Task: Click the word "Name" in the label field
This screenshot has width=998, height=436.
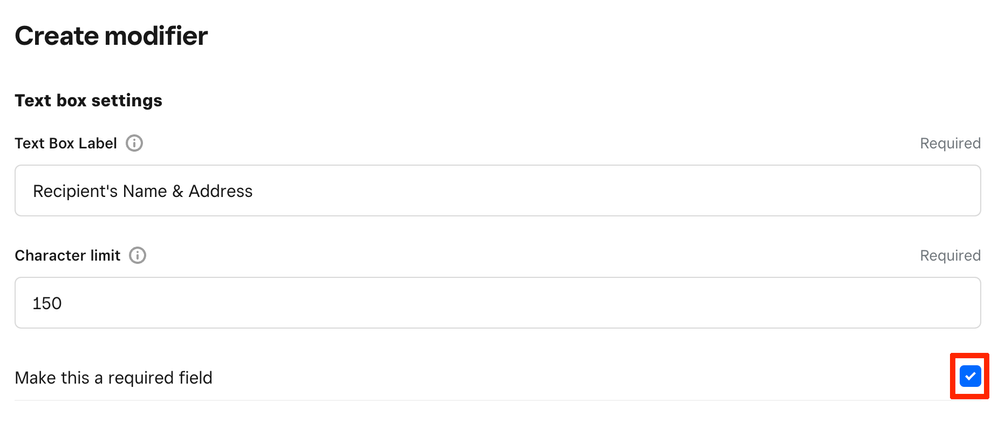Action: (145, 191)
